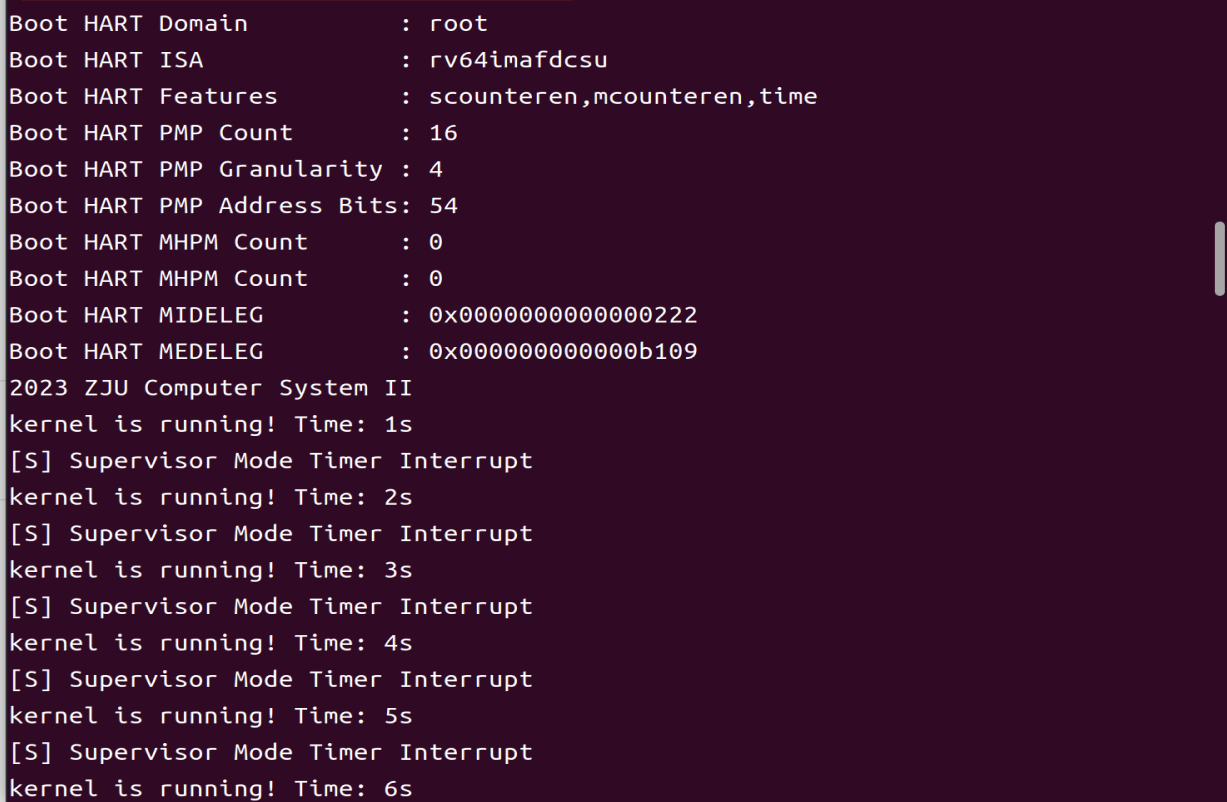Click the ISA value rv64imafdcsu
The image size is (1227, 802).
[518, 60]
